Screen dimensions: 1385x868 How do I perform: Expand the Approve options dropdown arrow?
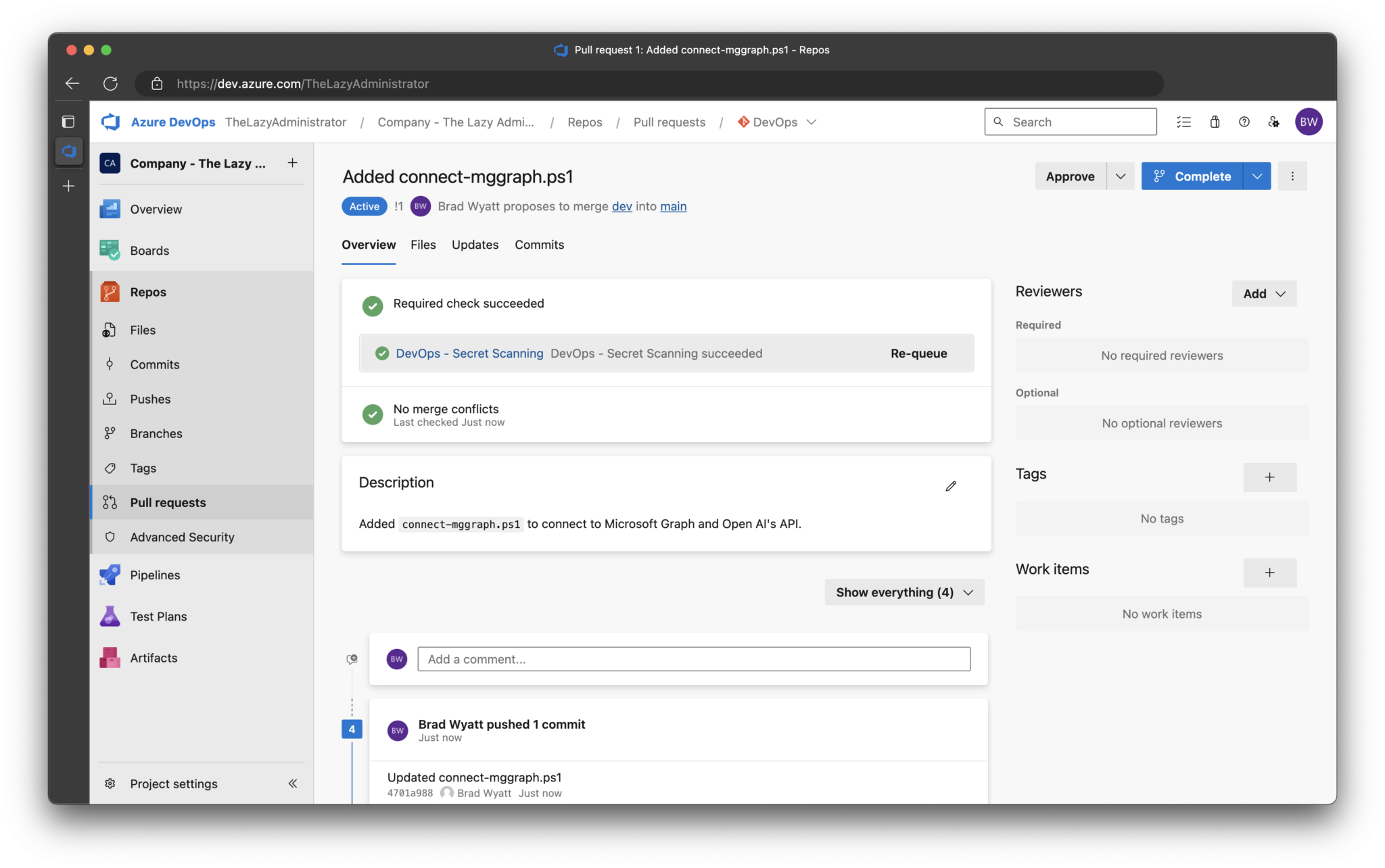coord(1121,176)
